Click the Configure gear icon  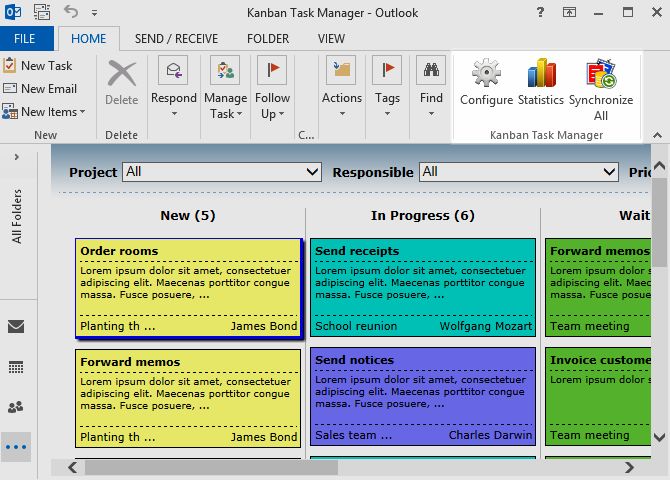tap(486, 73)
